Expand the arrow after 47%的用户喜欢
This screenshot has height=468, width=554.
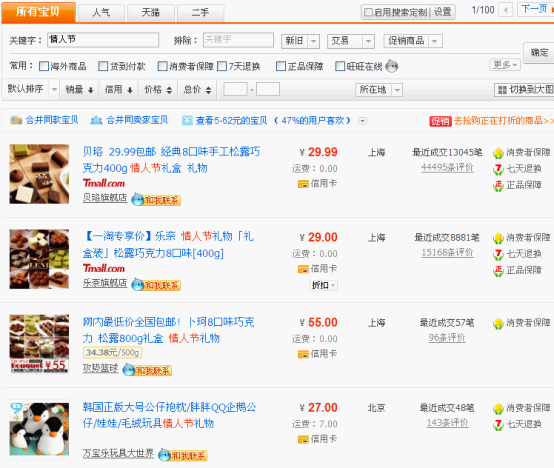coord(362,121)
